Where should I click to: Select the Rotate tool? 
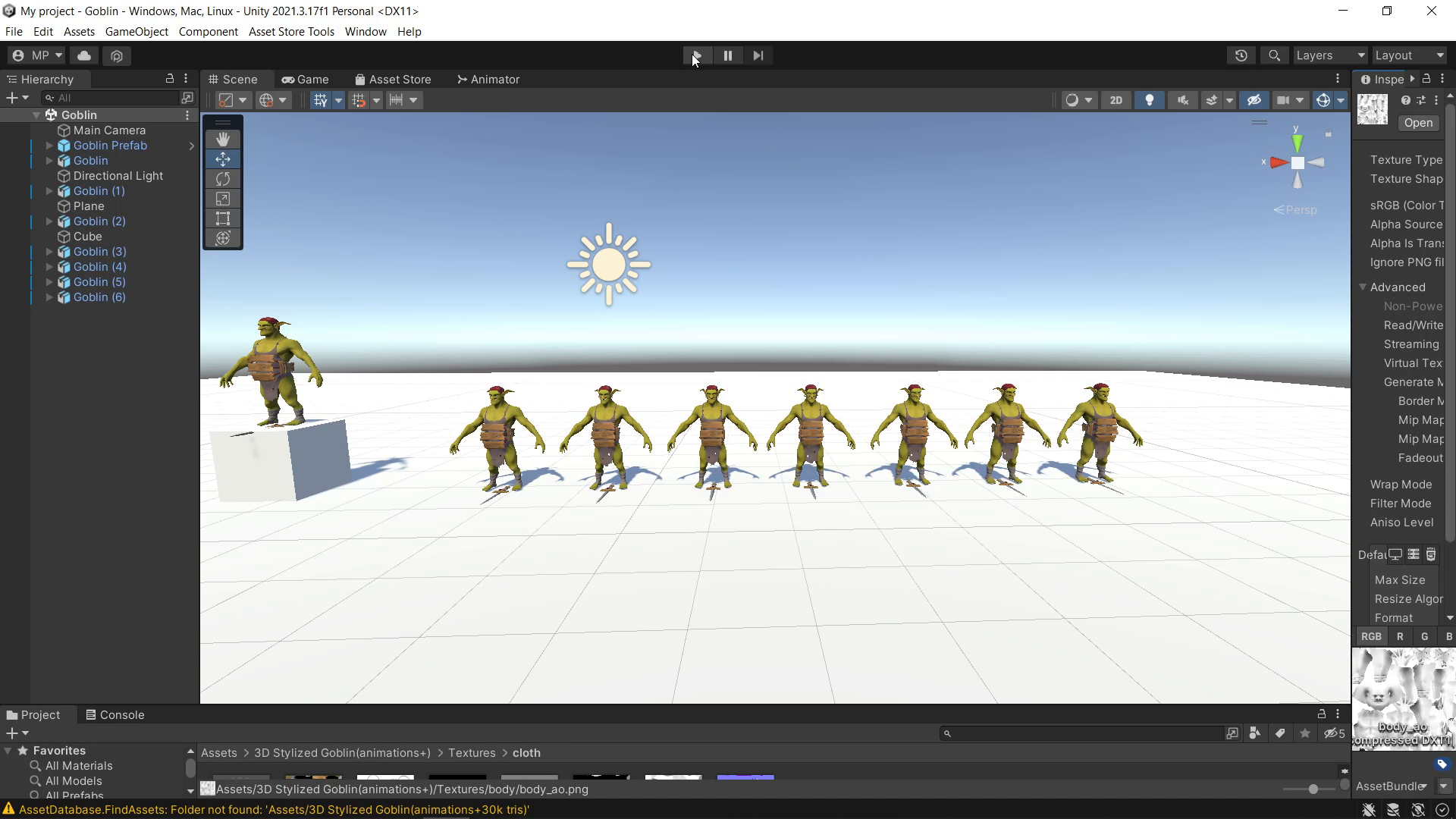coord(222,179)
